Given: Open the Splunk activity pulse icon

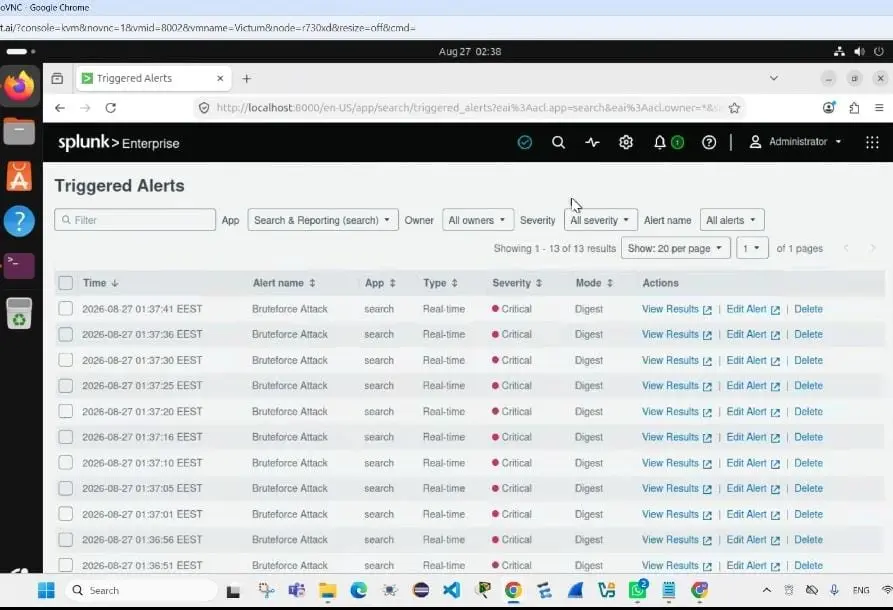Looking at the screenshot, I should coord(592,142).
